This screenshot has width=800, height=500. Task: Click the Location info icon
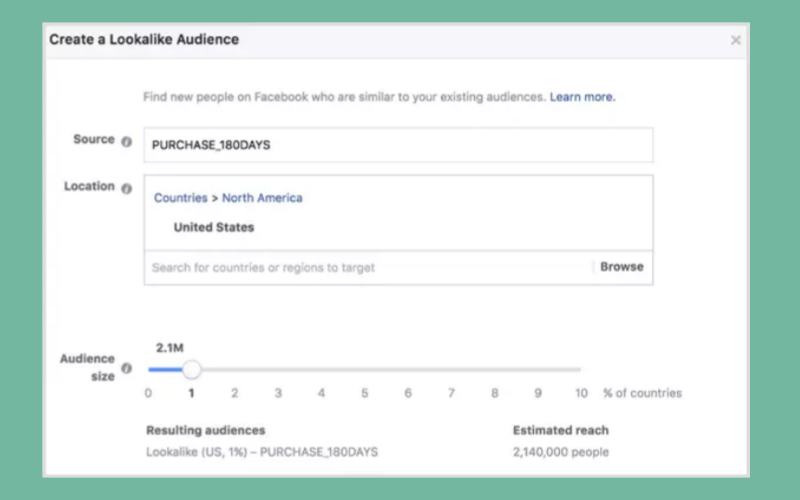pos(127,188)
